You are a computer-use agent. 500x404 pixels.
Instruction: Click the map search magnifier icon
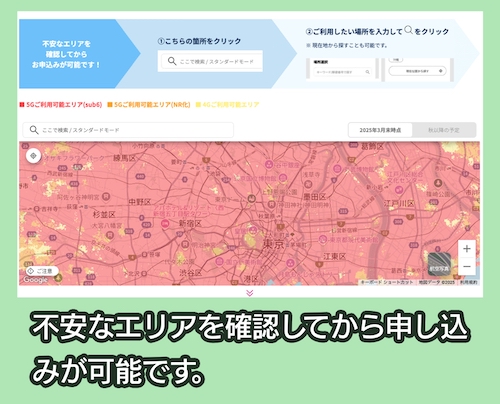tap(34, 130)
